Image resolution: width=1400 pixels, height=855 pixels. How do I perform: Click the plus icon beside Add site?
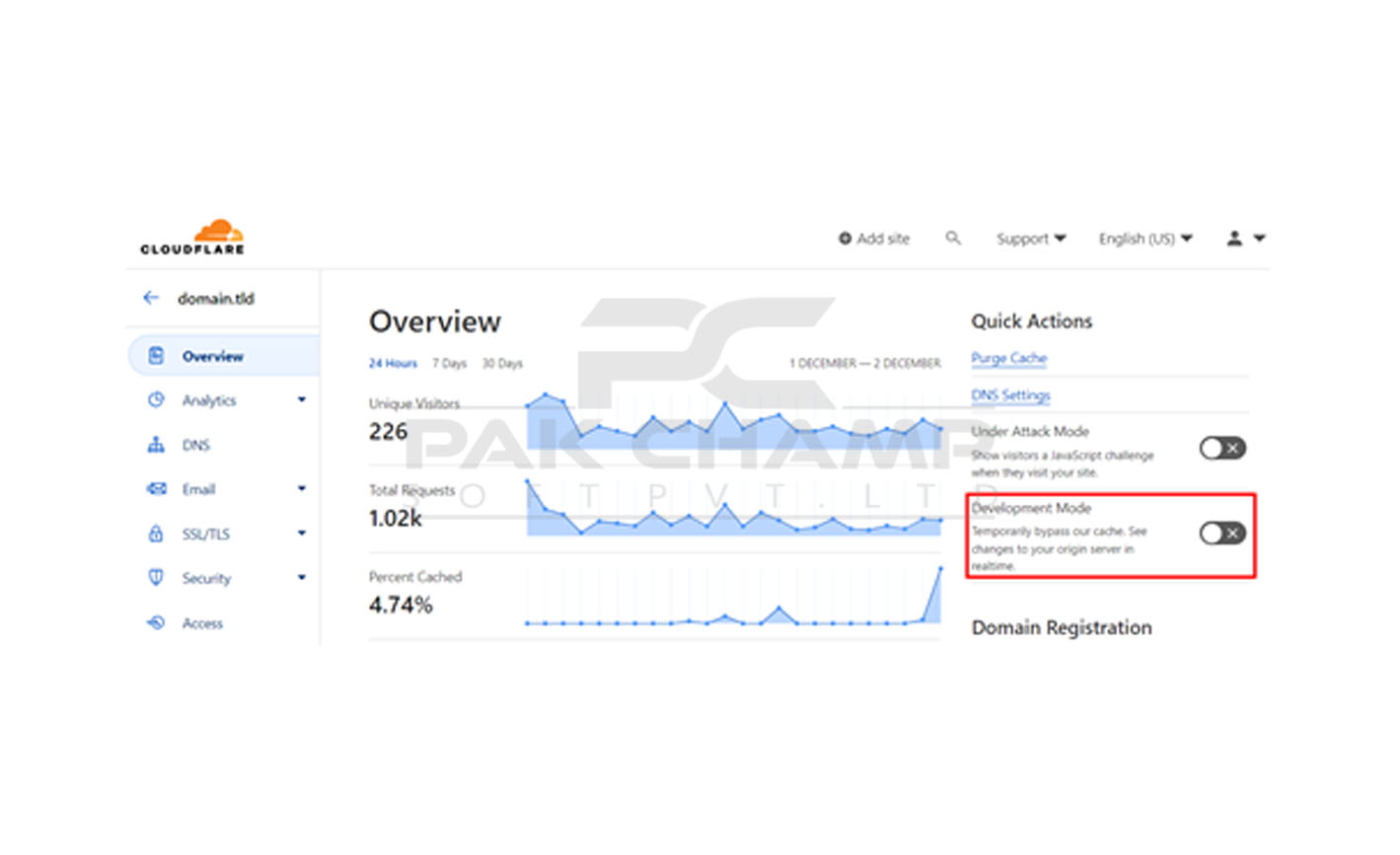click(845, 239)
